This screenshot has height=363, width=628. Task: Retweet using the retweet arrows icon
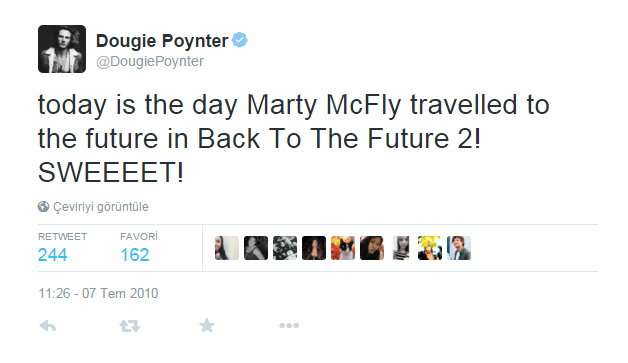pos(129,326)
